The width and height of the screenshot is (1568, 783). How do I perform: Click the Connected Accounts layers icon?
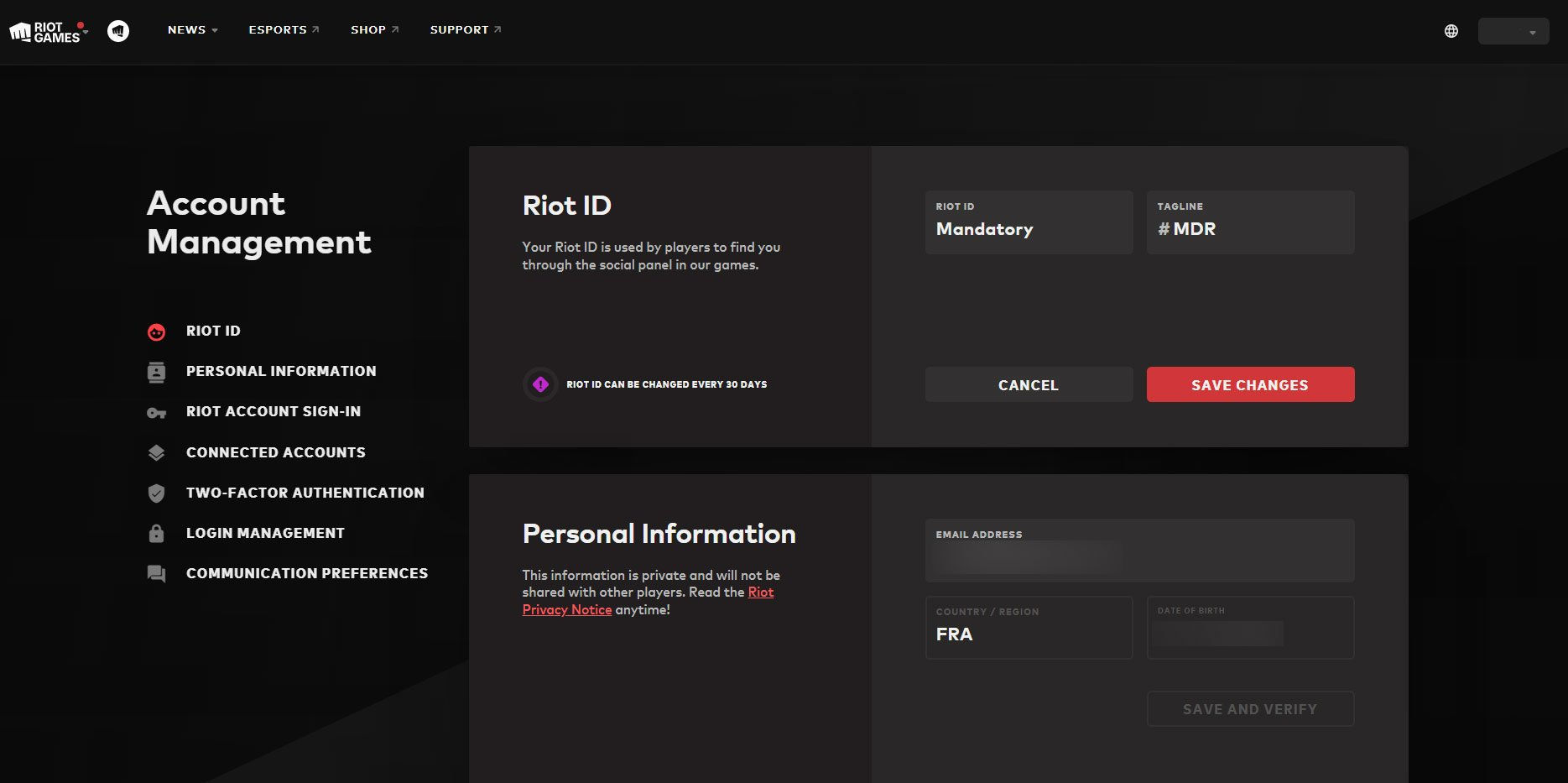pos(156,453)
